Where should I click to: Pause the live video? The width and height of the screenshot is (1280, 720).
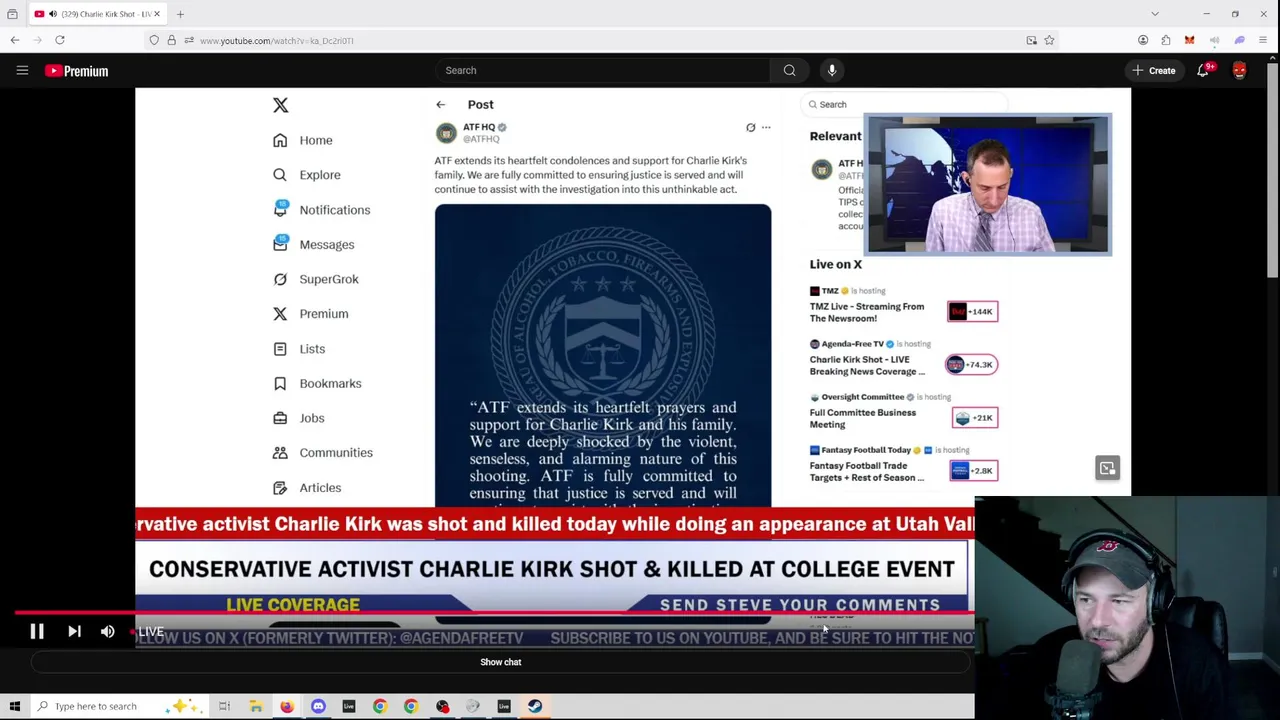[37, 631]
